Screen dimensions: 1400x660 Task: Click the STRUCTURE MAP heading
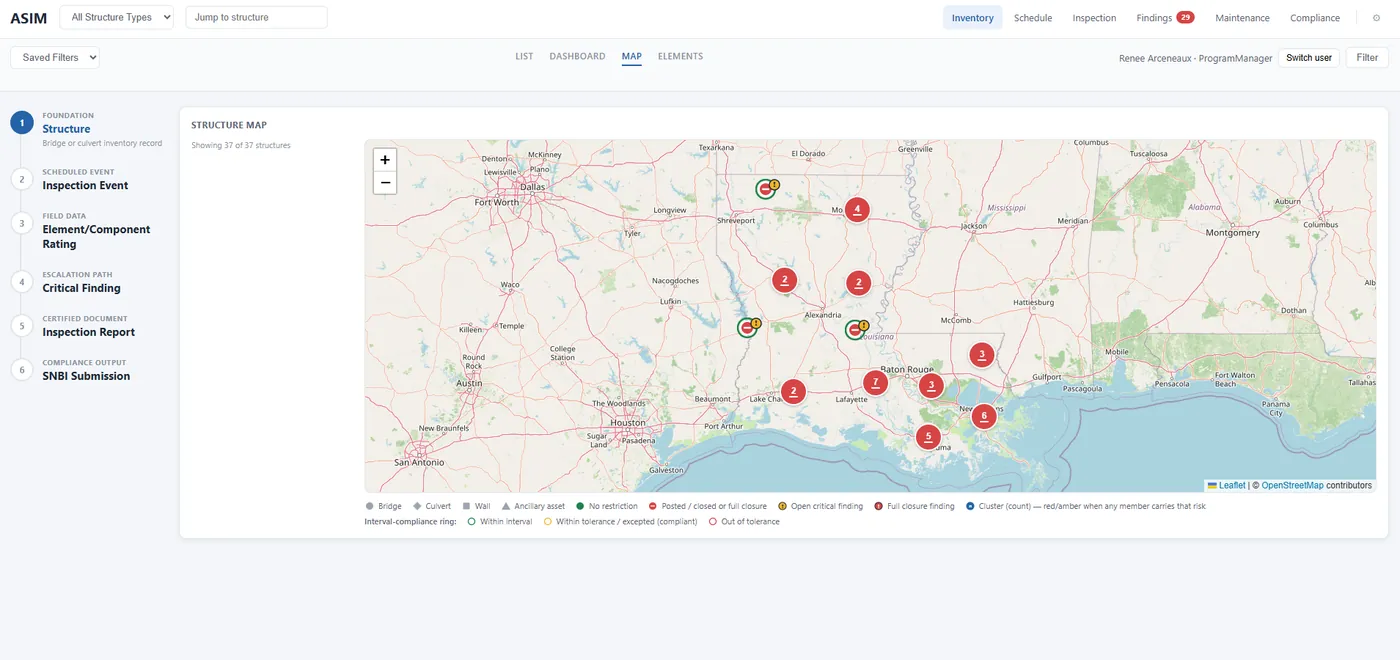[x=229, y=125]
